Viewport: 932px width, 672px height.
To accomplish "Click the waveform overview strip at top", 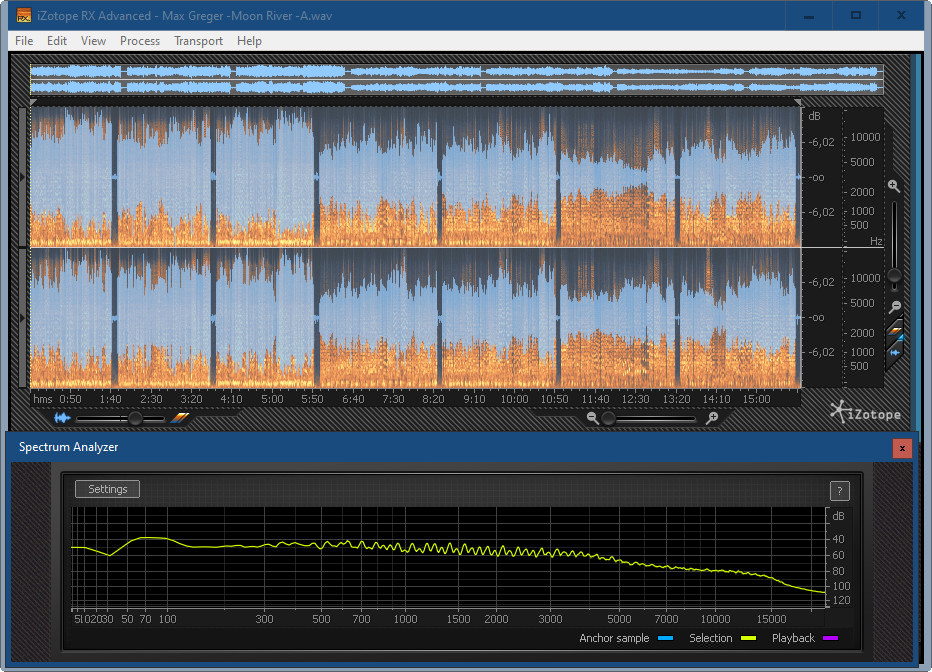I will coord(456,80).
